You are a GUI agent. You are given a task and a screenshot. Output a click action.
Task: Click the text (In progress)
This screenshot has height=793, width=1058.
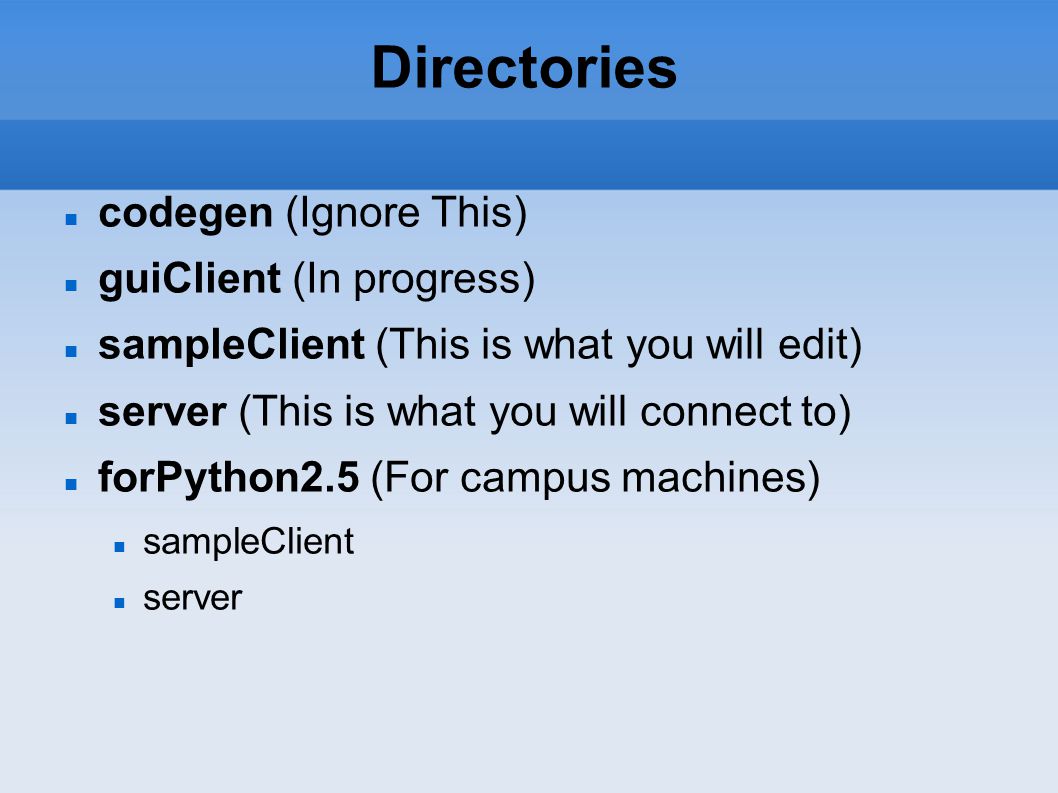tap(414, 280)
